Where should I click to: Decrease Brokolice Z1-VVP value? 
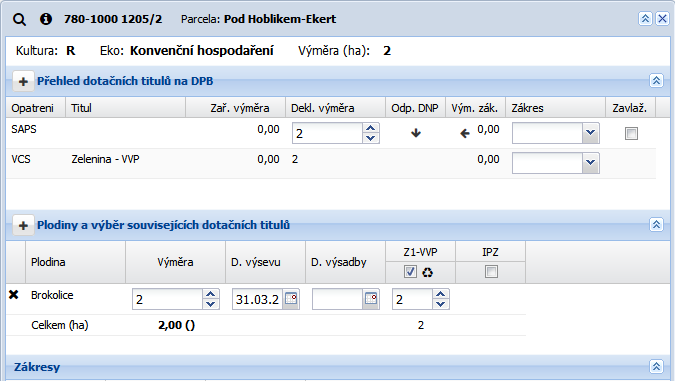[440, 304]
